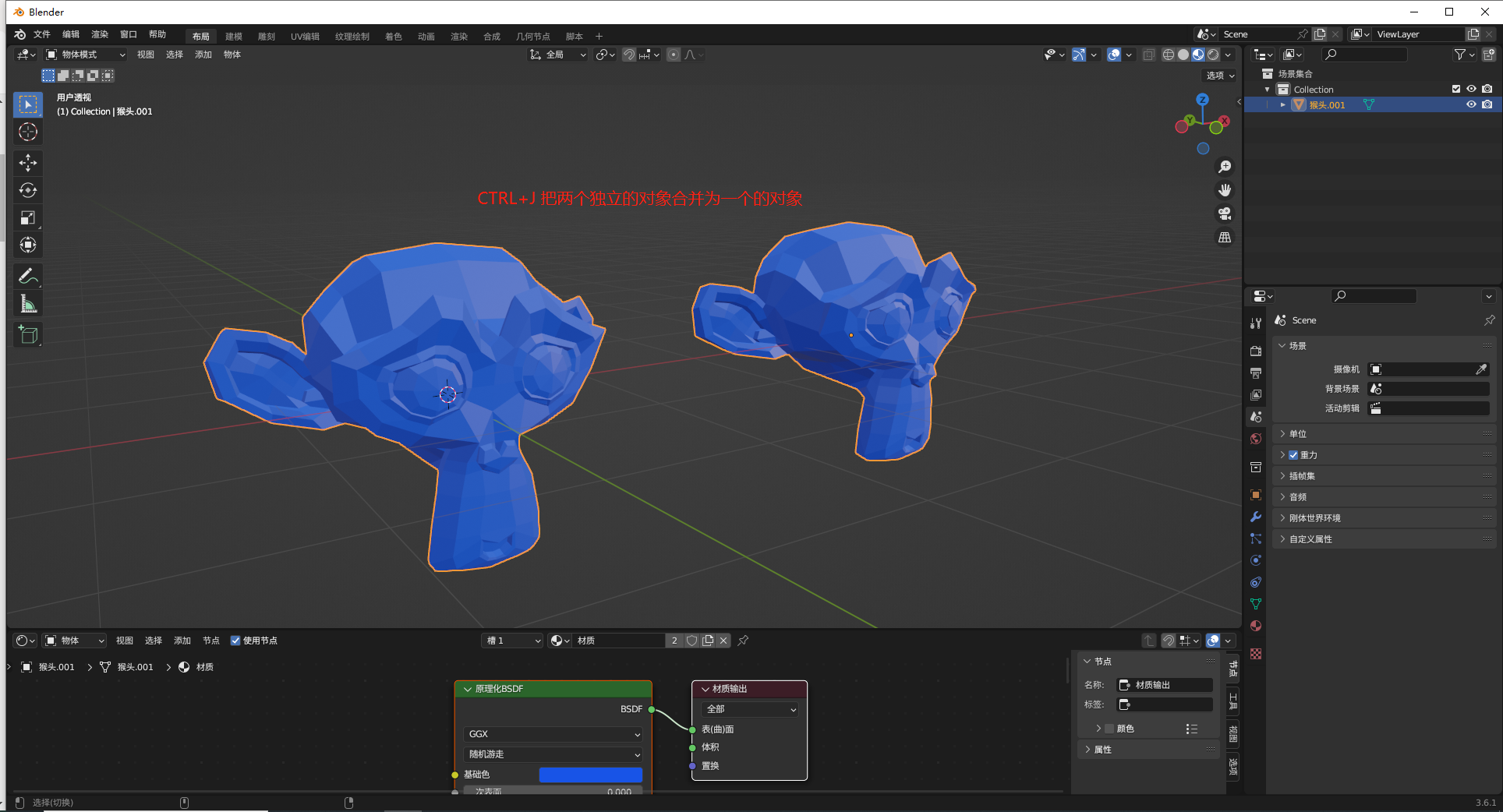Open the 文件 (File) menu
Image resolution: width=1503 pixels, height=812 pixels.
point(42,34)
